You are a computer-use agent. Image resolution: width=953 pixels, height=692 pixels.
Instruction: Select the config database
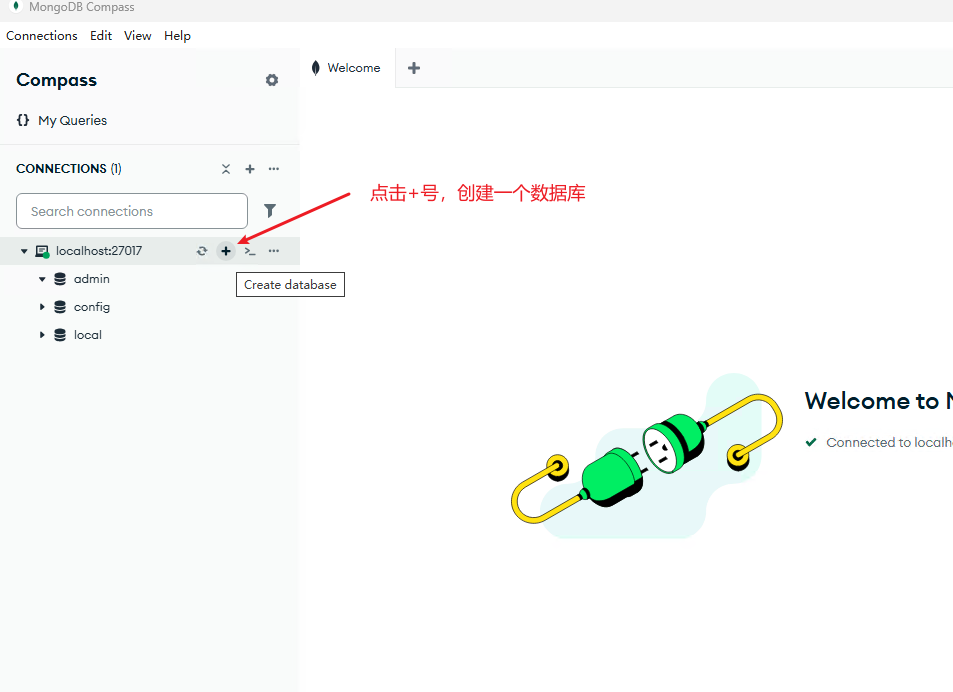pos(92,307)
